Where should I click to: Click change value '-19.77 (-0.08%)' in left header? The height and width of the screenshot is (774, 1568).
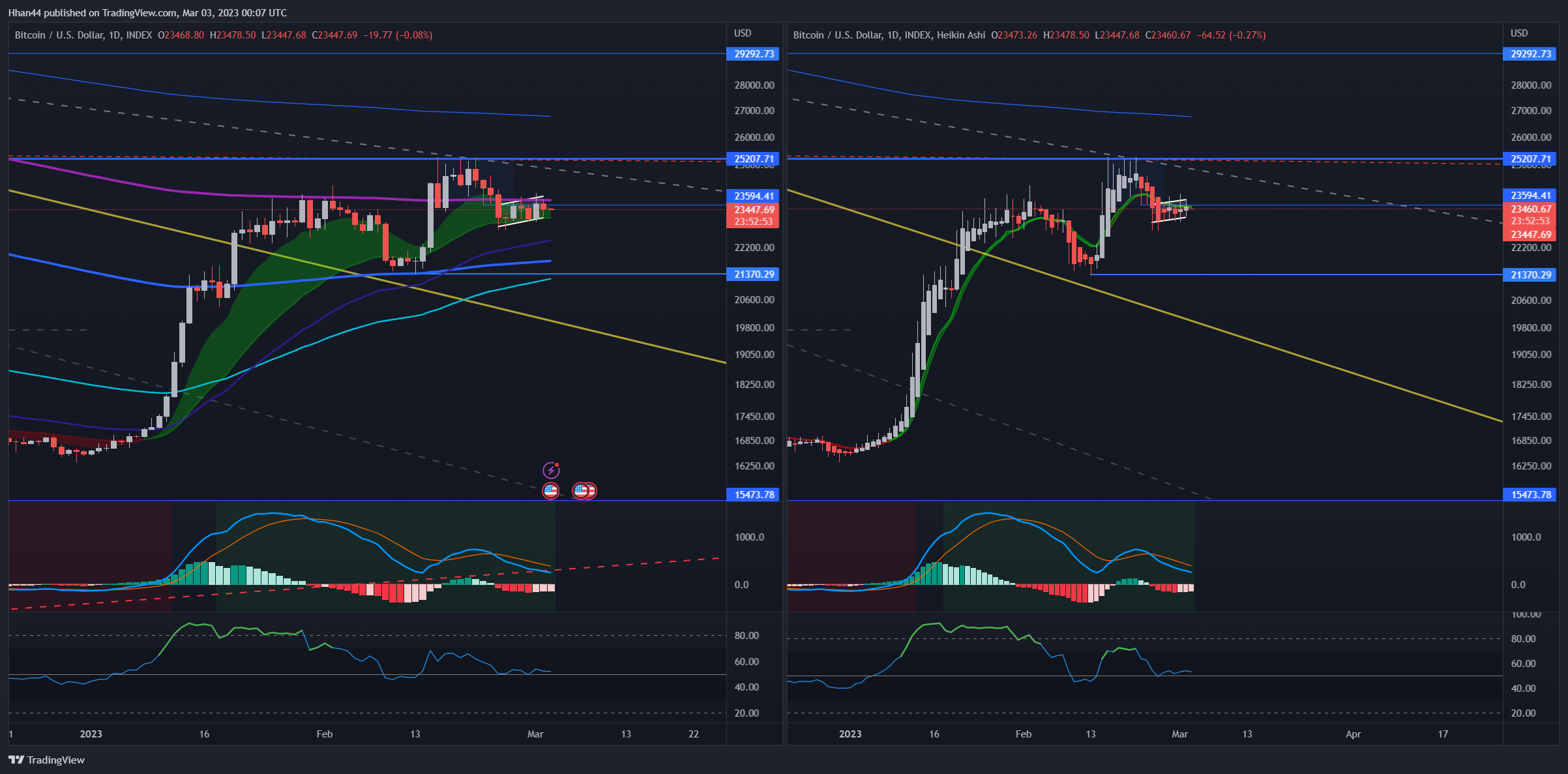coord(398,35)
